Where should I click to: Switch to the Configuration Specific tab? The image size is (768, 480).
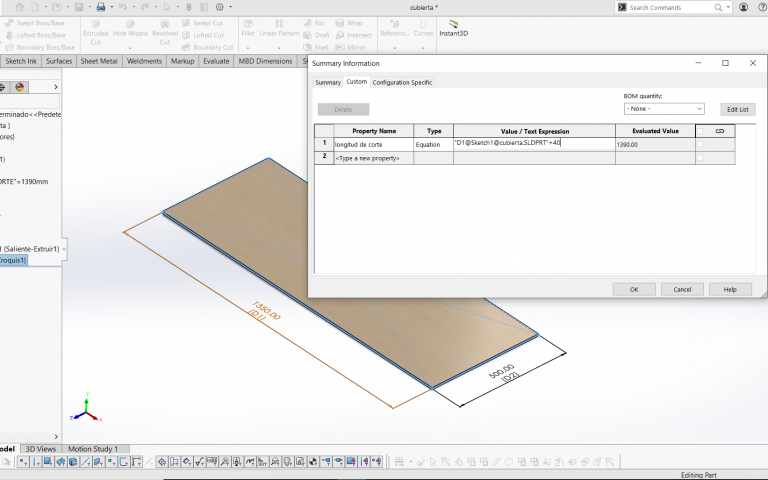(x=402, y=82)
